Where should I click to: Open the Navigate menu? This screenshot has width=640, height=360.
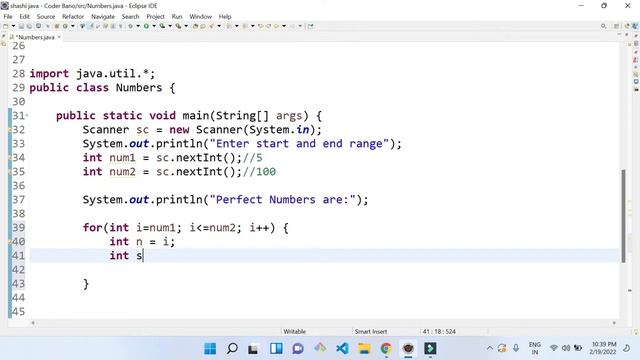[103, 16]
